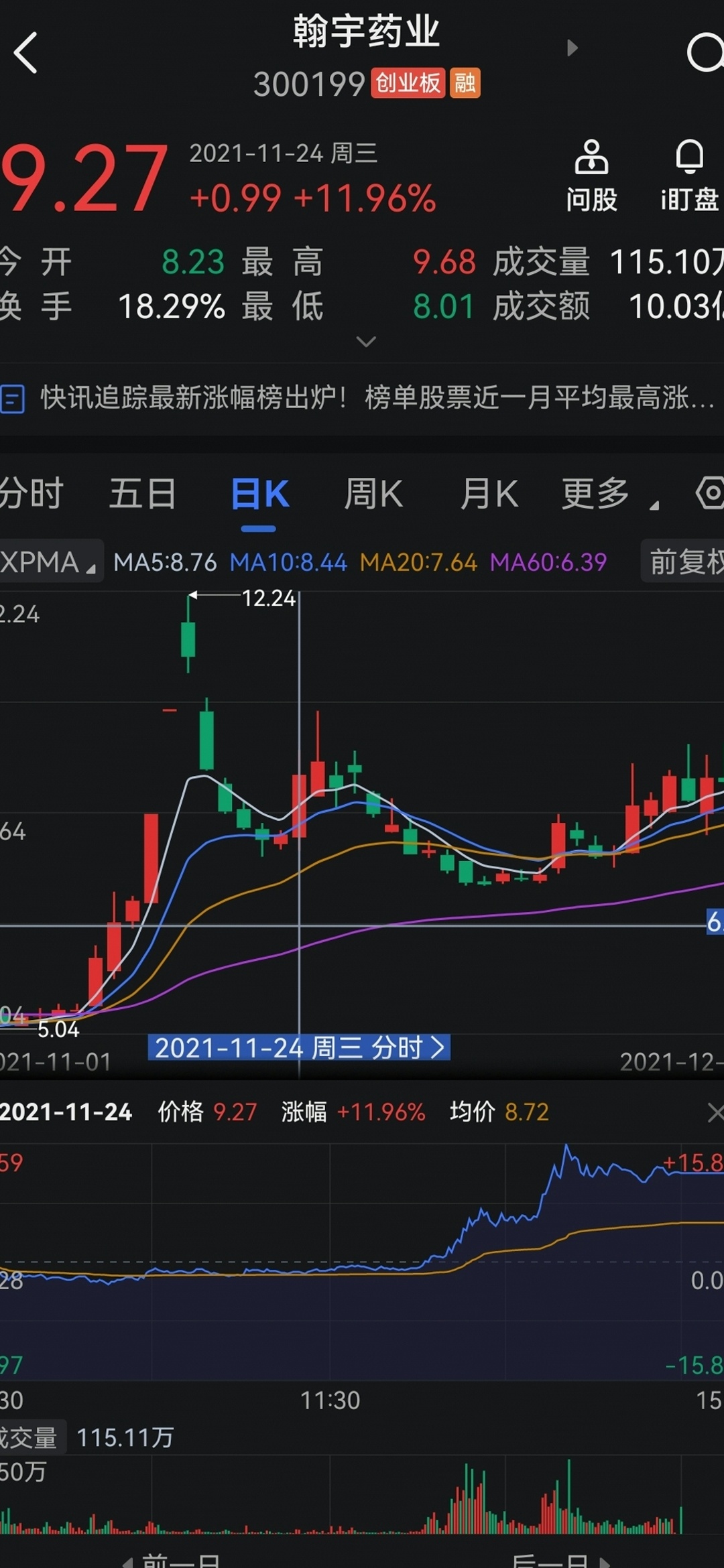
Task: Tap the 11:30 time axis label
Action: click(x=330, y=1400)
